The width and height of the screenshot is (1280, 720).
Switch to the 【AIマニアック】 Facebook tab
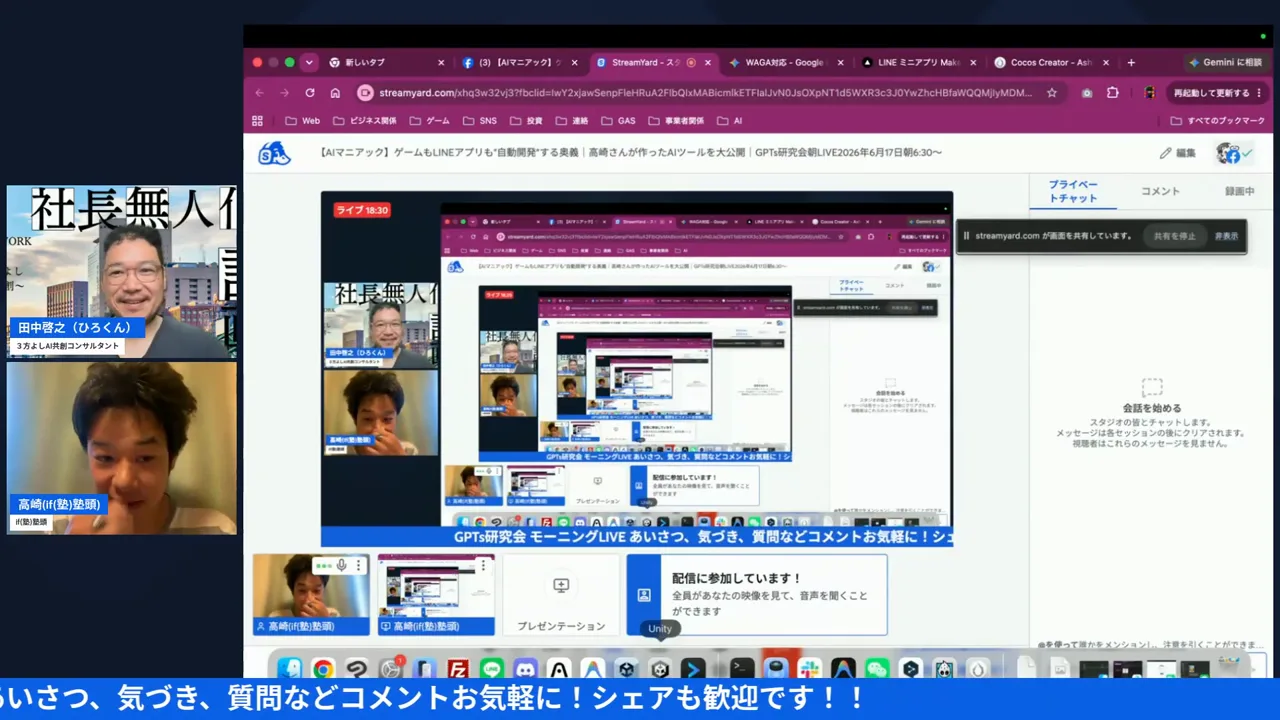520,62
